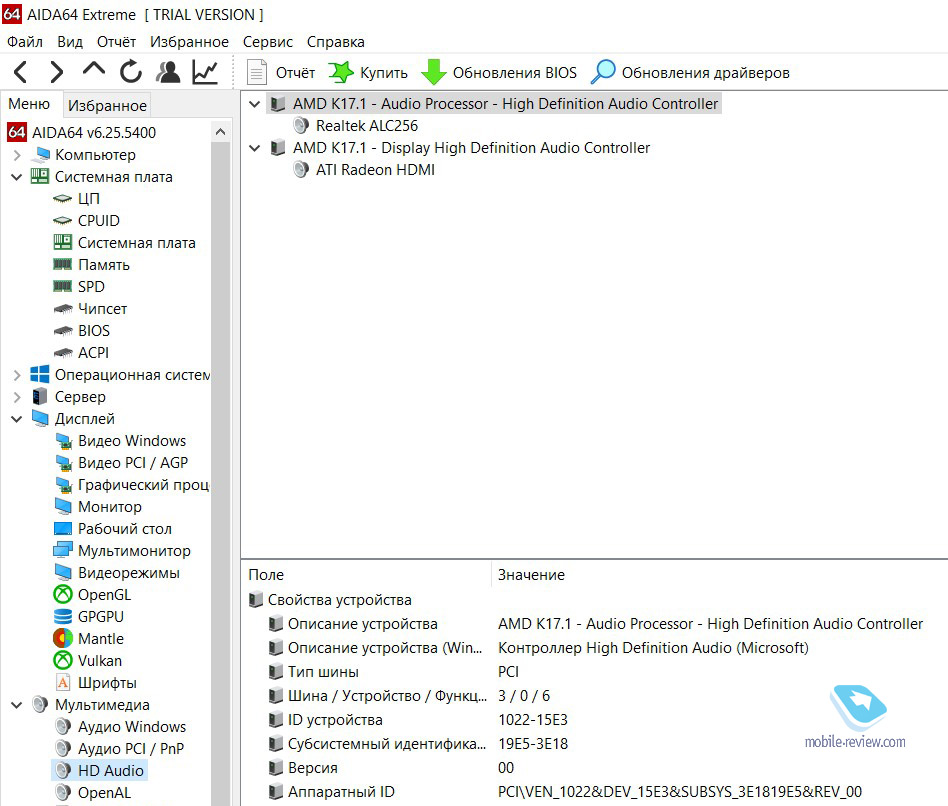Open the ACPI tree item
The image size is (948, 806).
click(81, 353)
